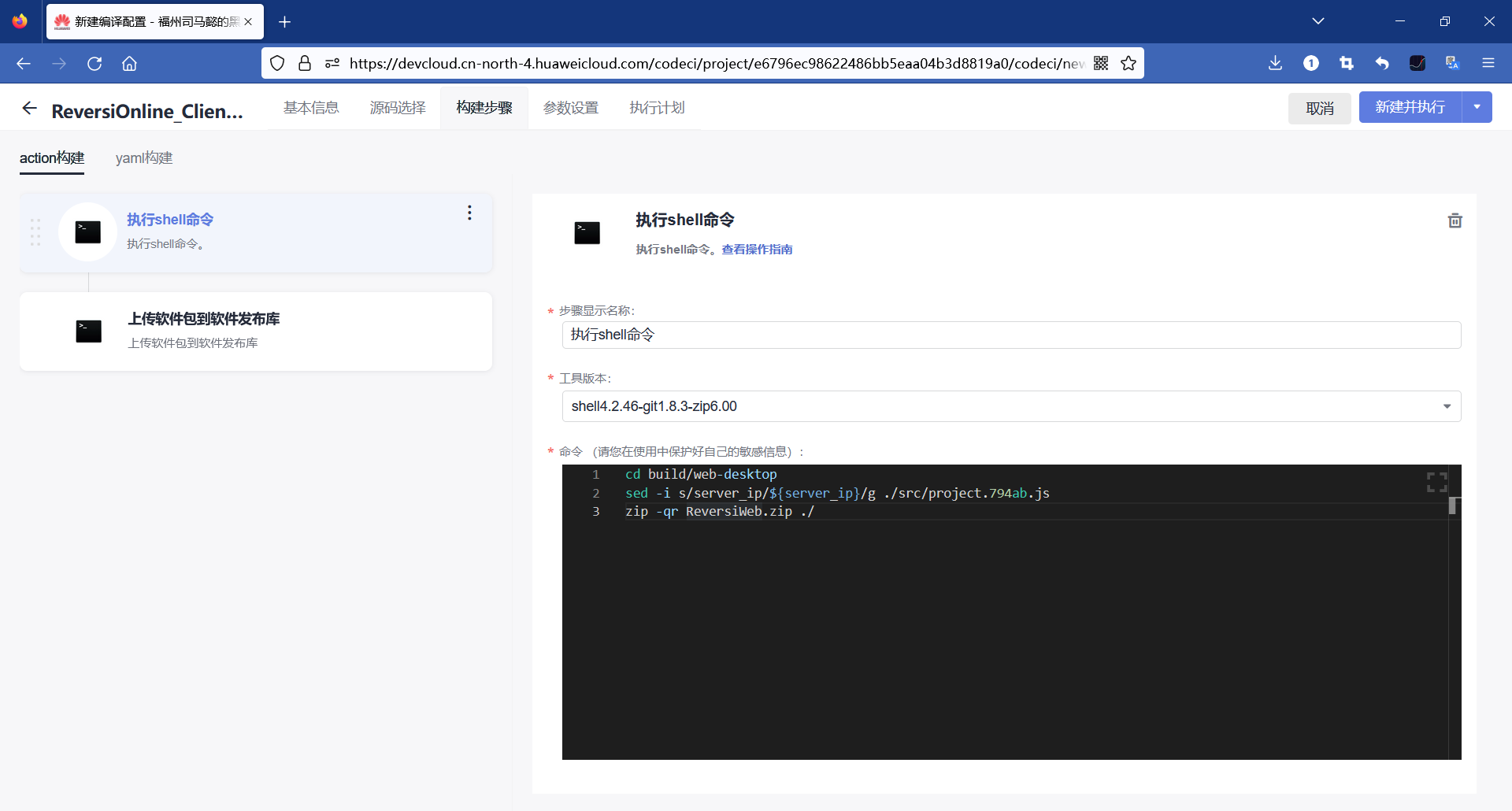
Task: Delete the shell step with trash icon
Action: [x=1455, y=220]
